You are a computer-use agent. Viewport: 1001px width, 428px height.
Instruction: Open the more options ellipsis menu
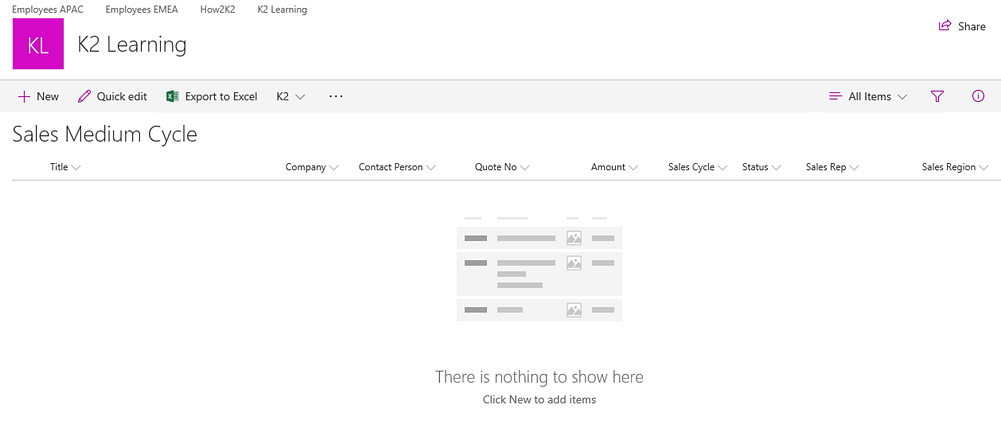[x=336, y=96]
